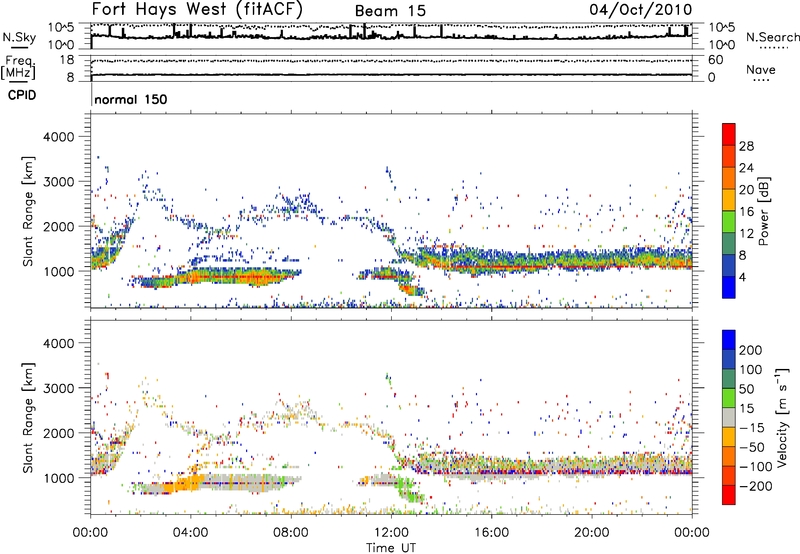Viewport: 800px width, 554px height.
Task: Click the plot title "Fort Hays West (fitACF)"
Action: (197, 9)
